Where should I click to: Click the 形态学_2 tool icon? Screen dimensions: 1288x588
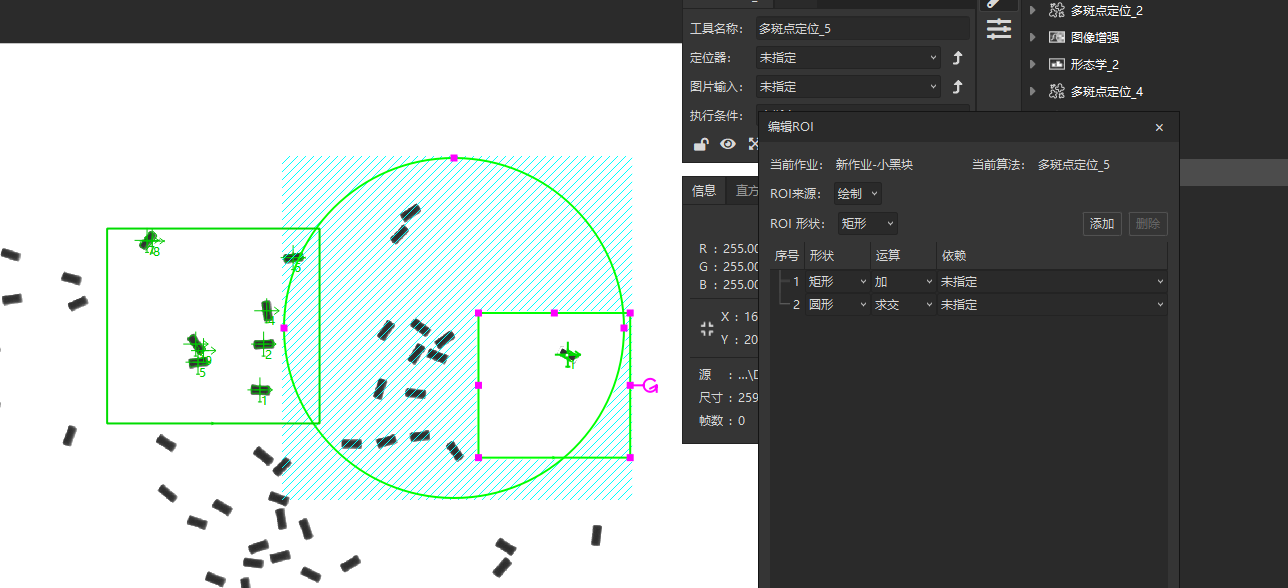click(1056, 64)
